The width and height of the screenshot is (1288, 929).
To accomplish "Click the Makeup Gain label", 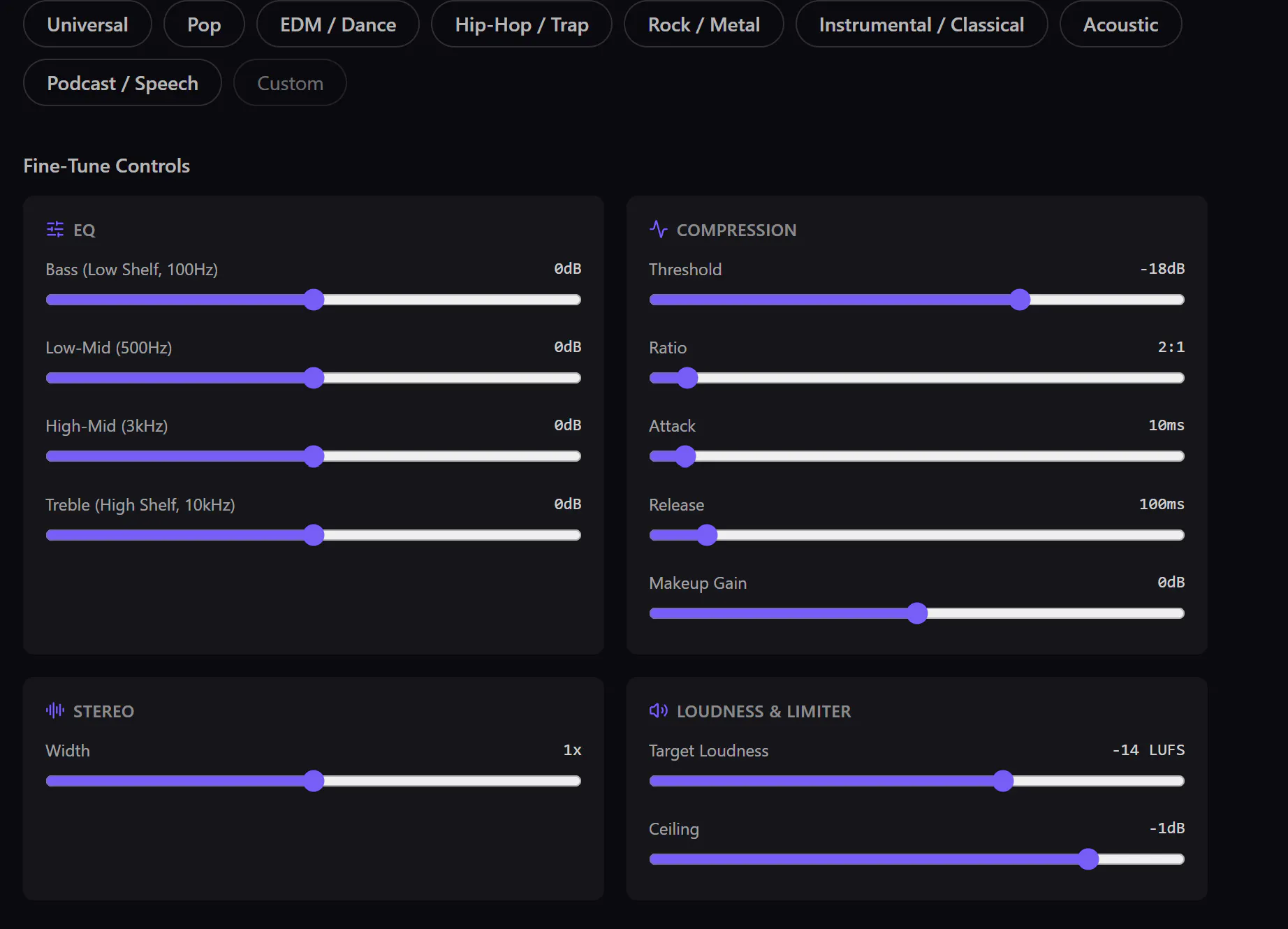I will (698, 583).
